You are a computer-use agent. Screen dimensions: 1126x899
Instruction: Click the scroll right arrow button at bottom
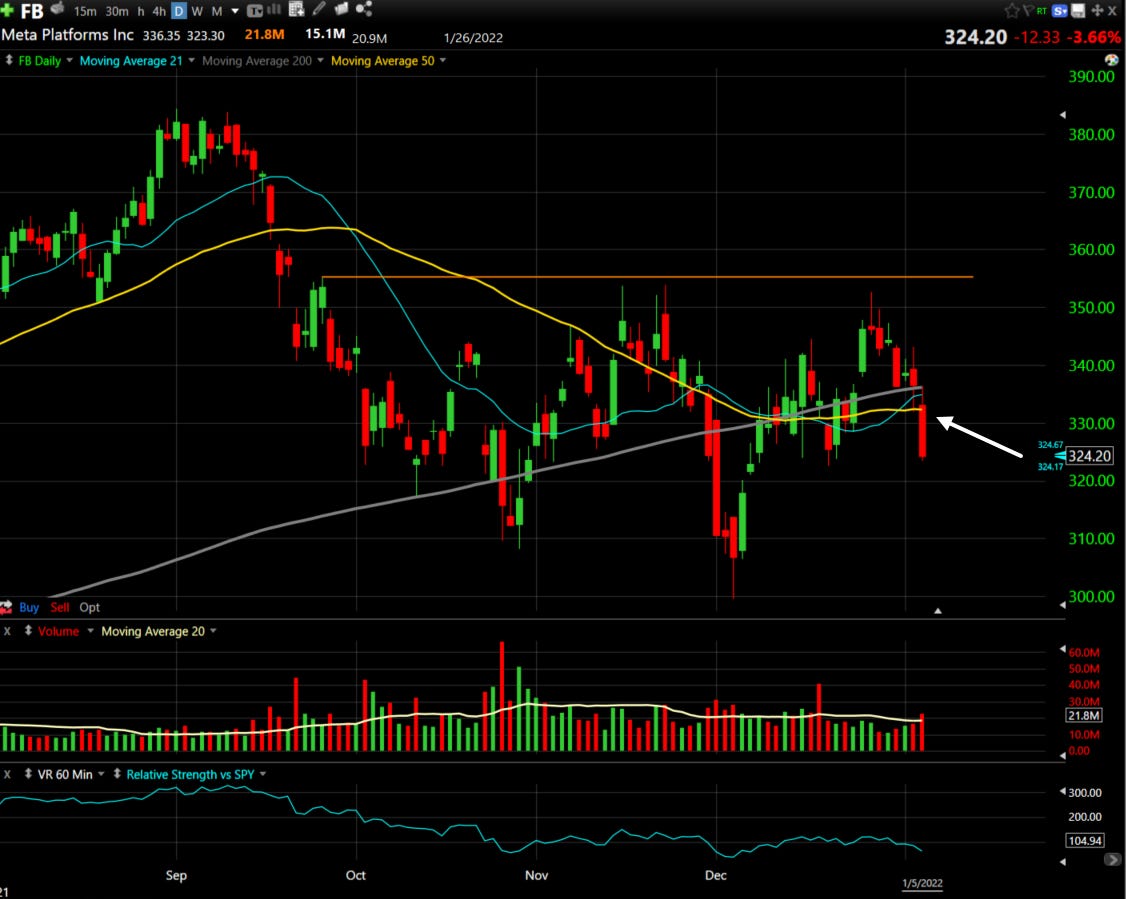point(1112,860)
